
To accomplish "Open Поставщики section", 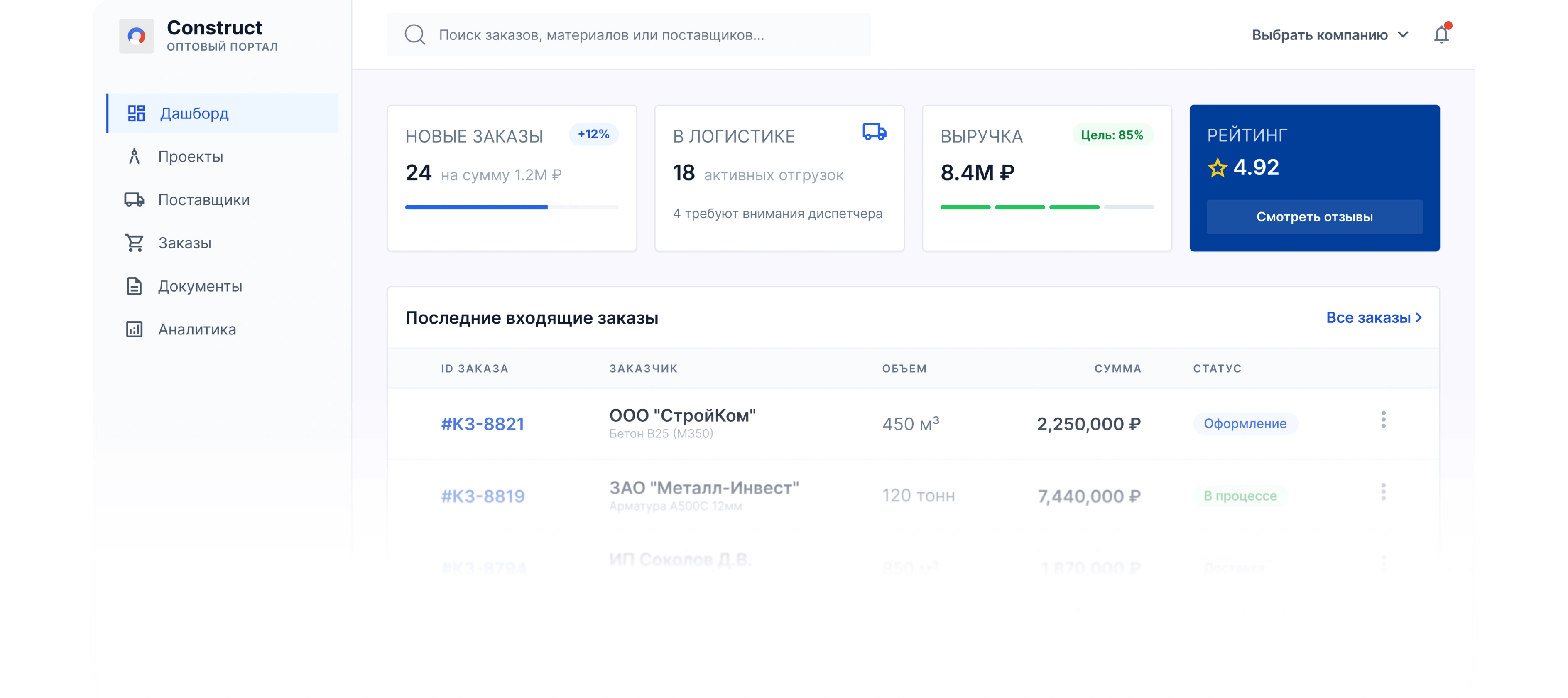I will (223, 200).
